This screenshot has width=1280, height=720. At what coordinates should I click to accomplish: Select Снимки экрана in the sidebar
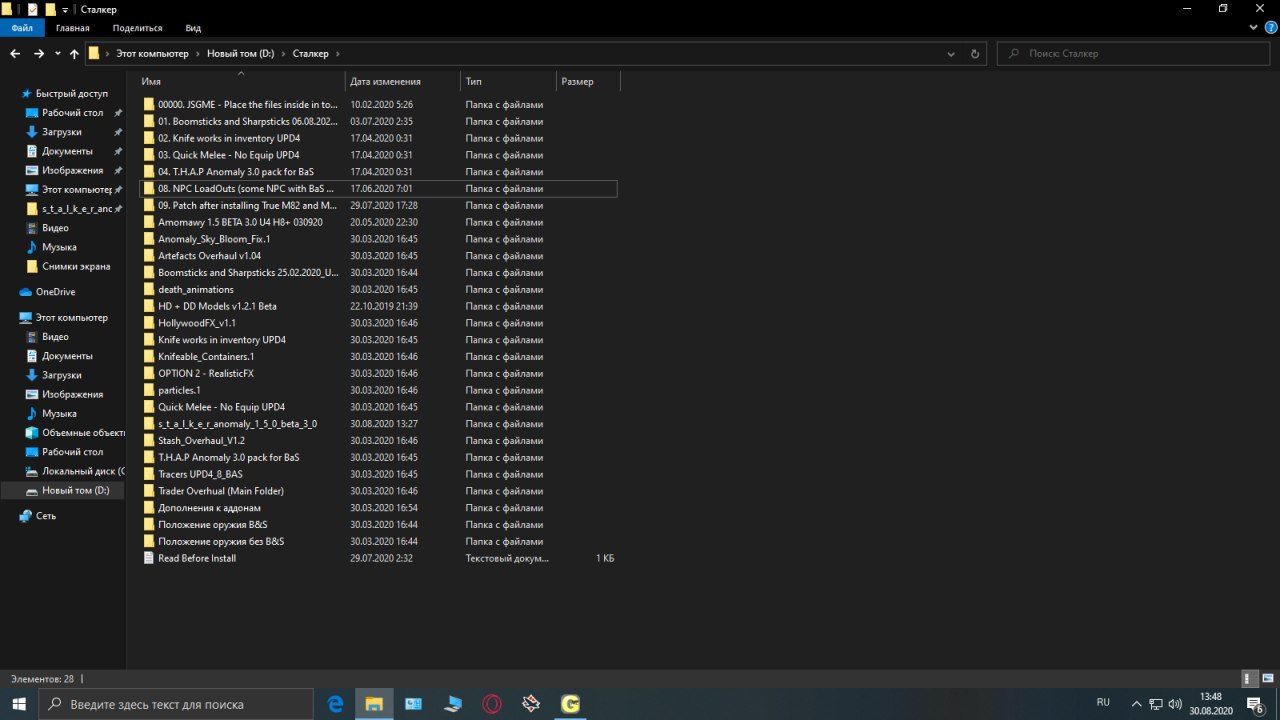[x=76, y=267]
